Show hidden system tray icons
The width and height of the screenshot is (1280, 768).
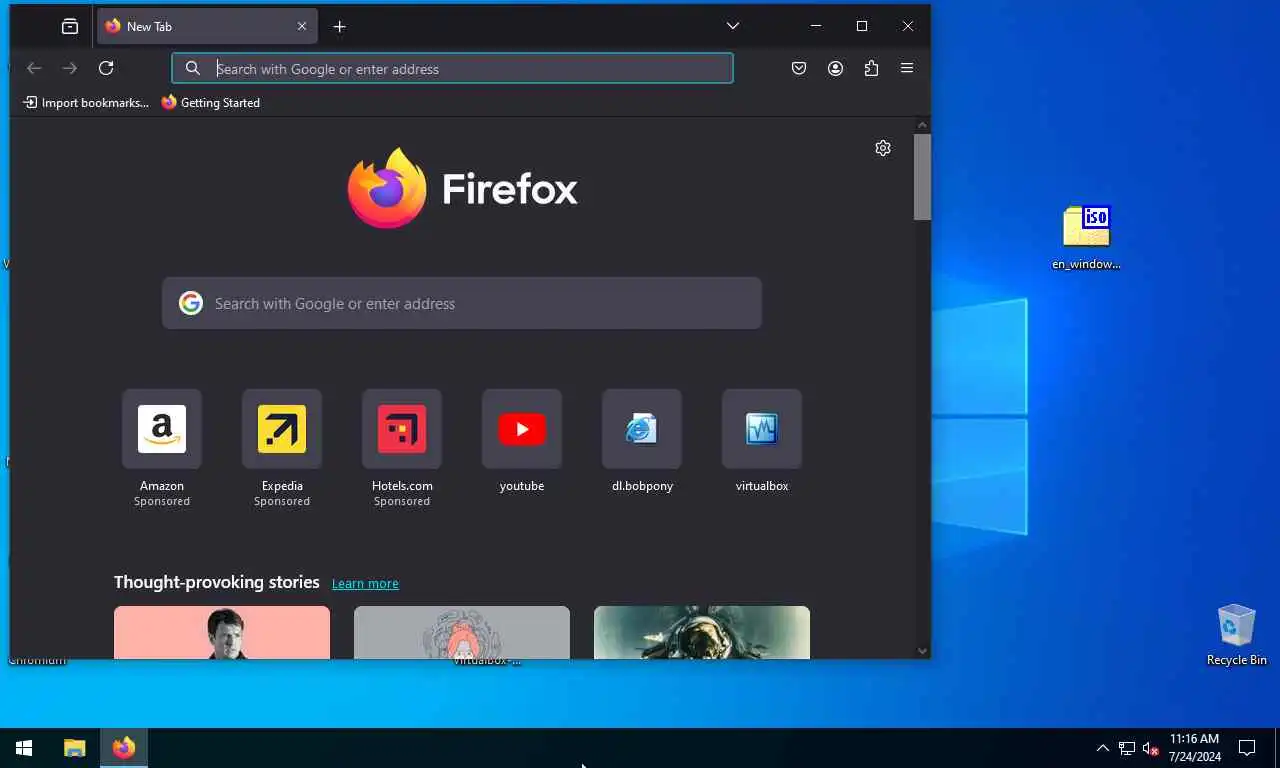pyautogui.click(x=1102, y=748)
